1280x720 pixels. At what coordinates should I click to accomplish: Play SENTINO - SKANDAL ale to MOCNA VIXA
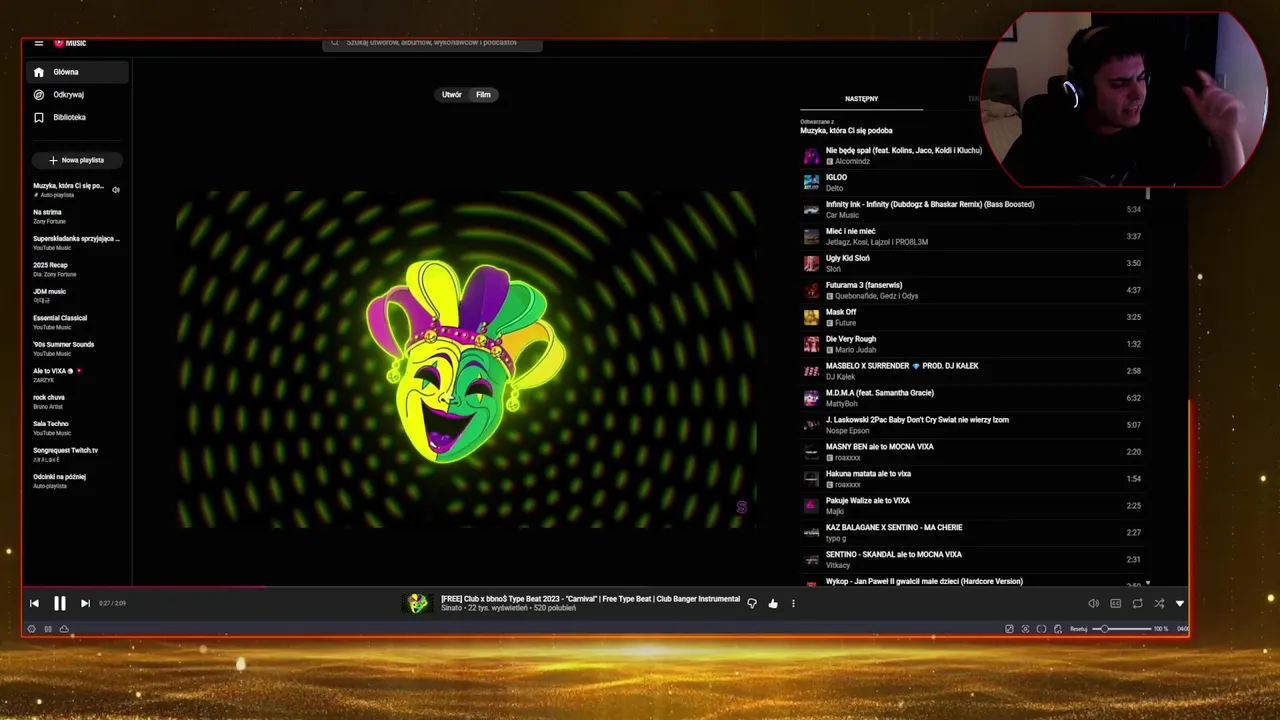point(972,560)
